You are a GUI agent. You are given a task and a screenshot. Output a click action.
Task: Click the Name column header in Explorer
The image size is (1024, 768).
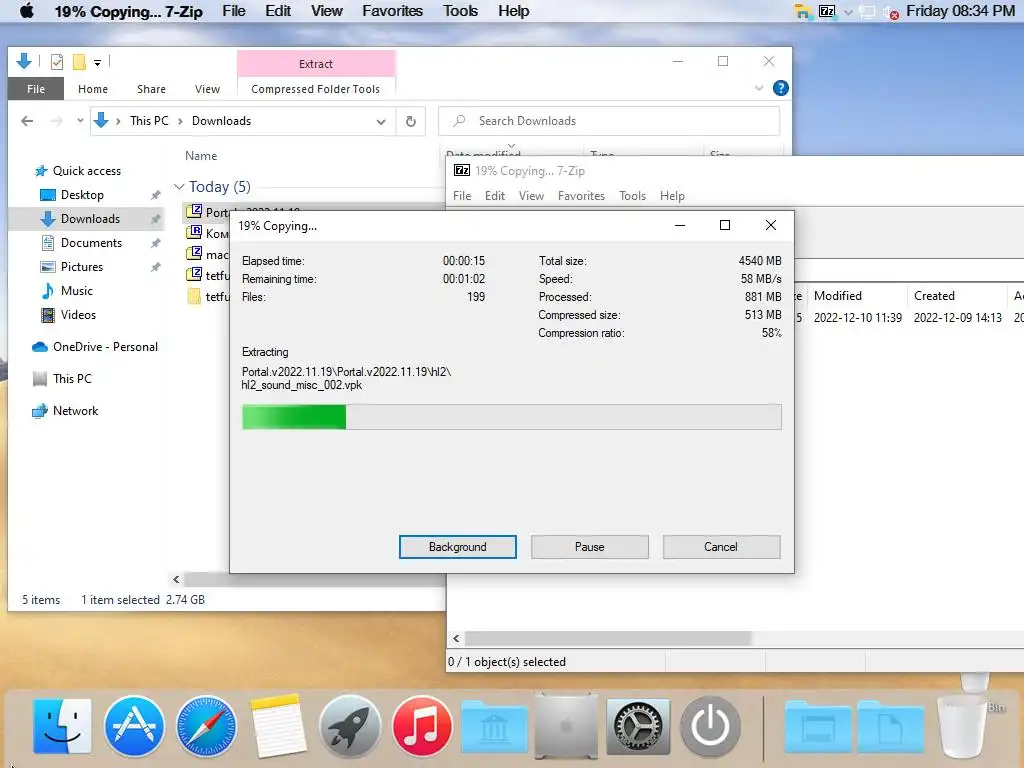coord(200,156)
